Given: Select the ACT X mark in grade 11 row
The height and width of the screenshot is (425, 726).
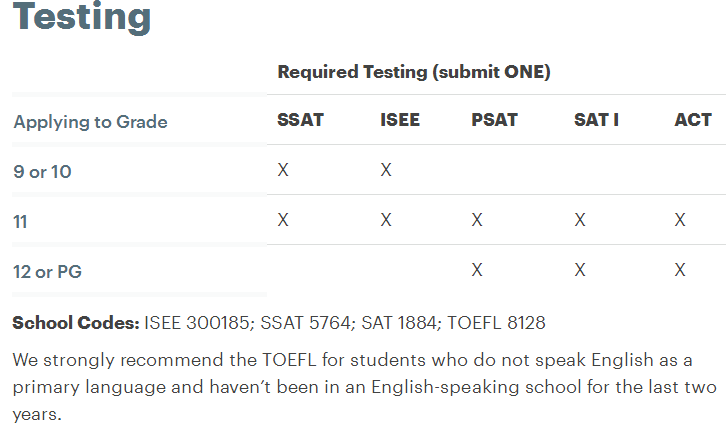Looking at the screenshot, I should pos(680,220).
